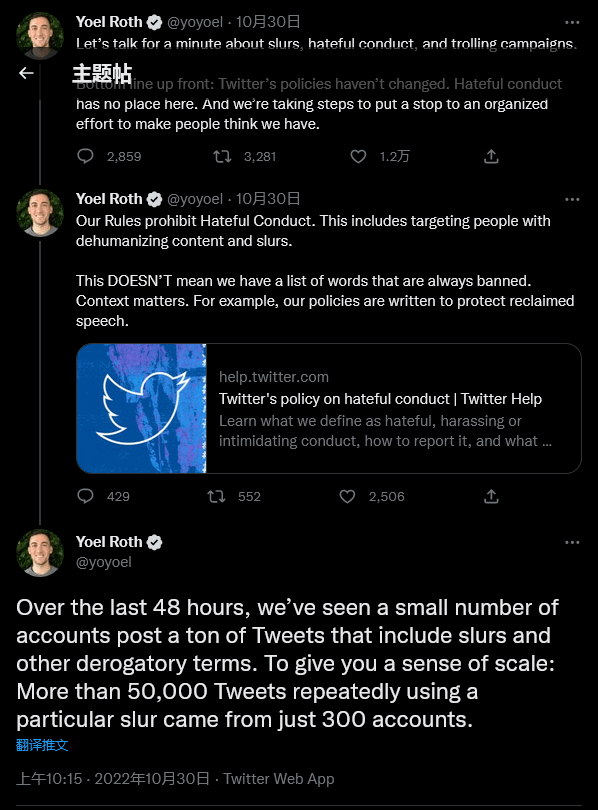Viewport: 598px width, 810px height.
Task: Share the Hateful Conduct rules tweet
Action: point(491,496)
